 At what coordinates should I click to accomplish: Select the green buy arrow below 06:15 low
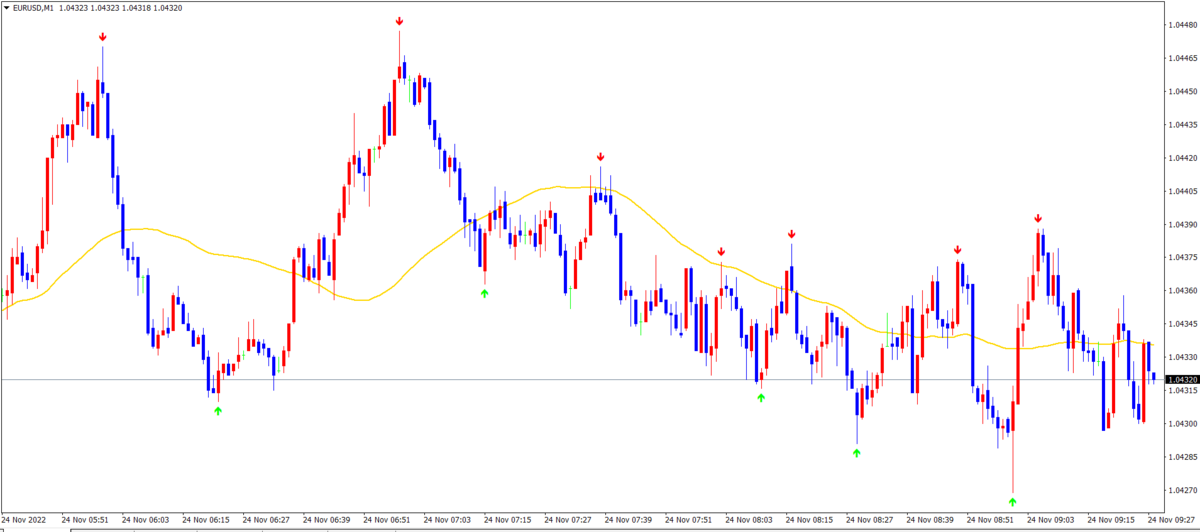point(218,411)
